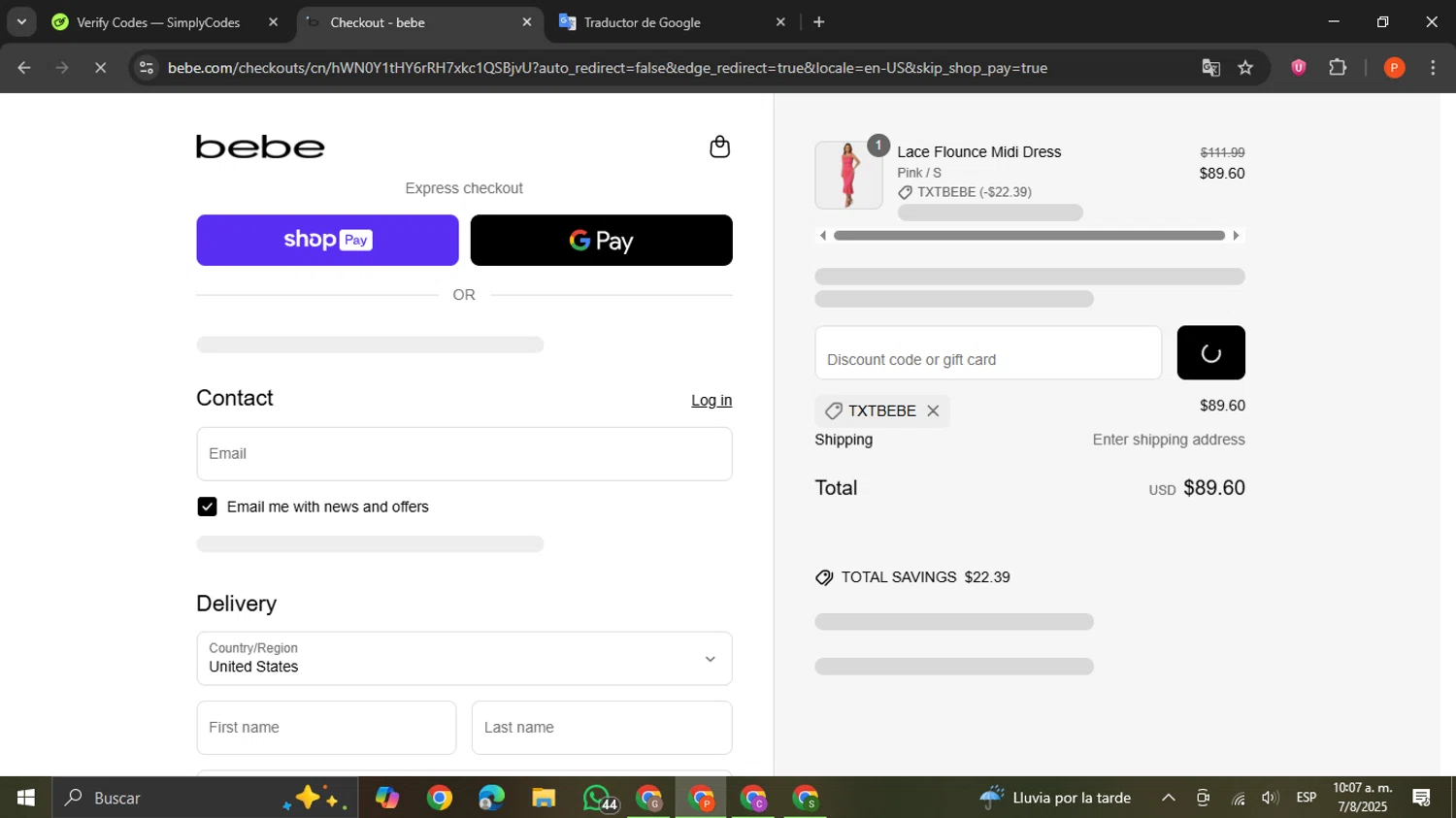Open the Windows Start menu
The width and height of the screenshot is (1456, 818).
(26, 798)
